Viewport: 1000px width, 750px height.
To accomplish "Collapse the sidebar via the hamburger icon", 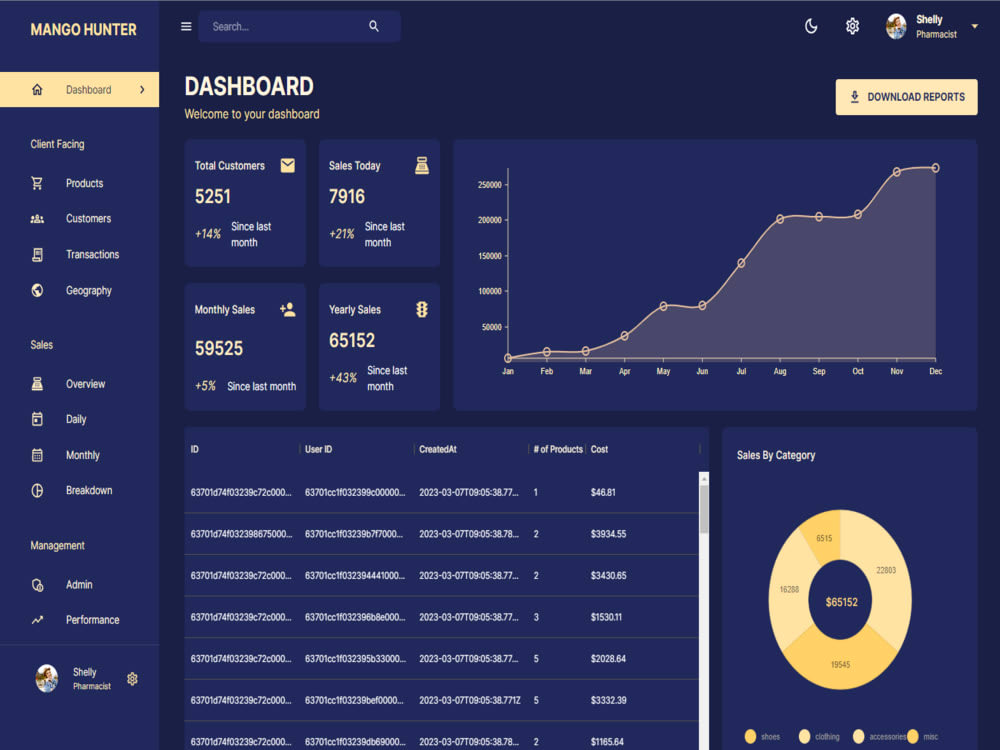I will [x=185, y=26].
